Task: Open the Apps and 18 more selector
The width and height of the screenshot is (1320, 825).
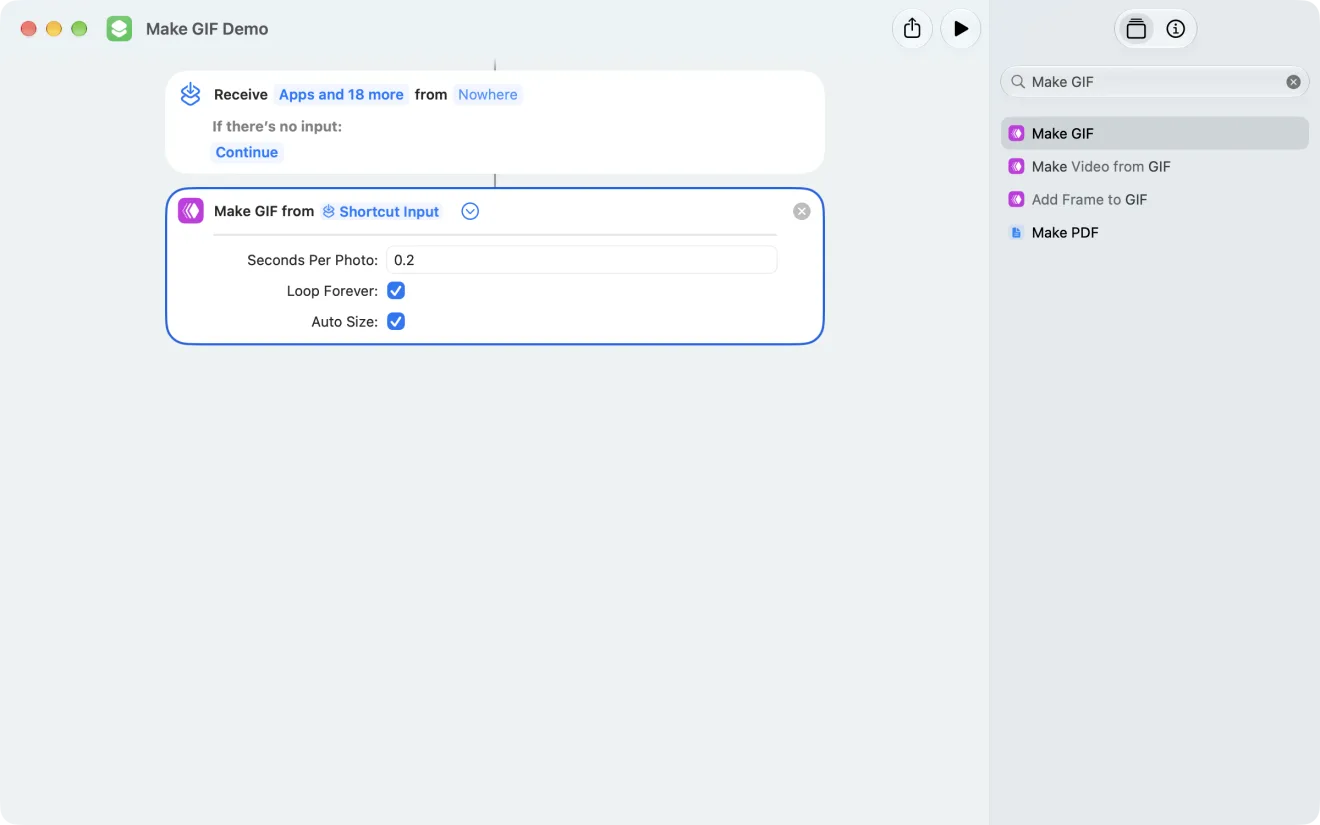Action: tap(341, 94)
